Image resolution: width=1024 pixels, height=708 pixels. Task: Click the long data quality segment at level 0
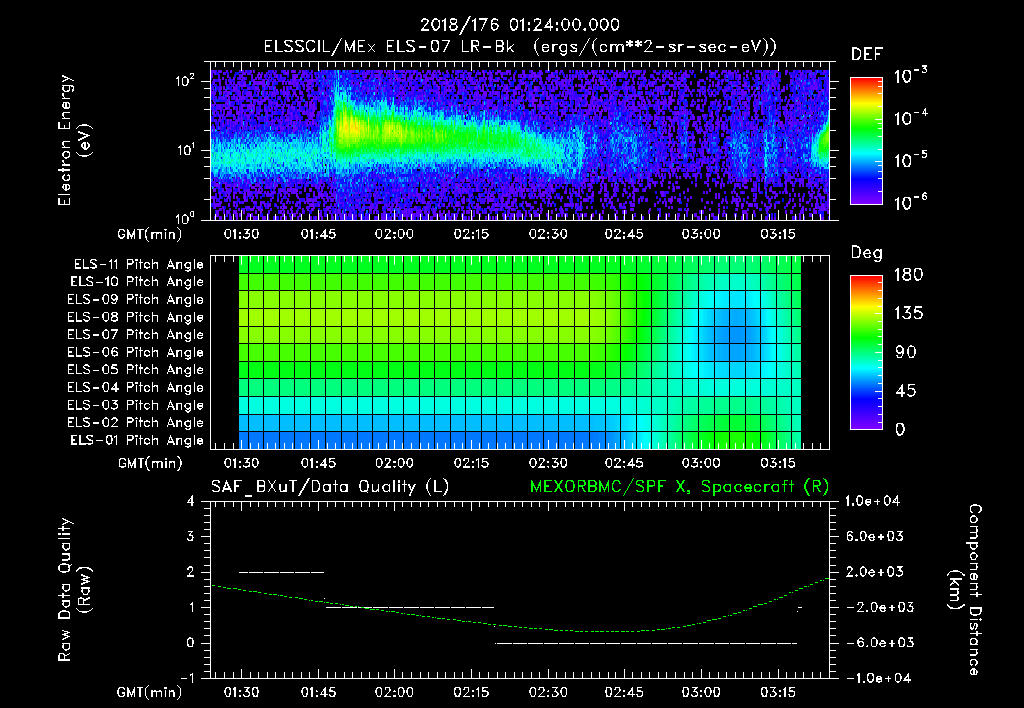pyautogui.click(x=646, y=643)
